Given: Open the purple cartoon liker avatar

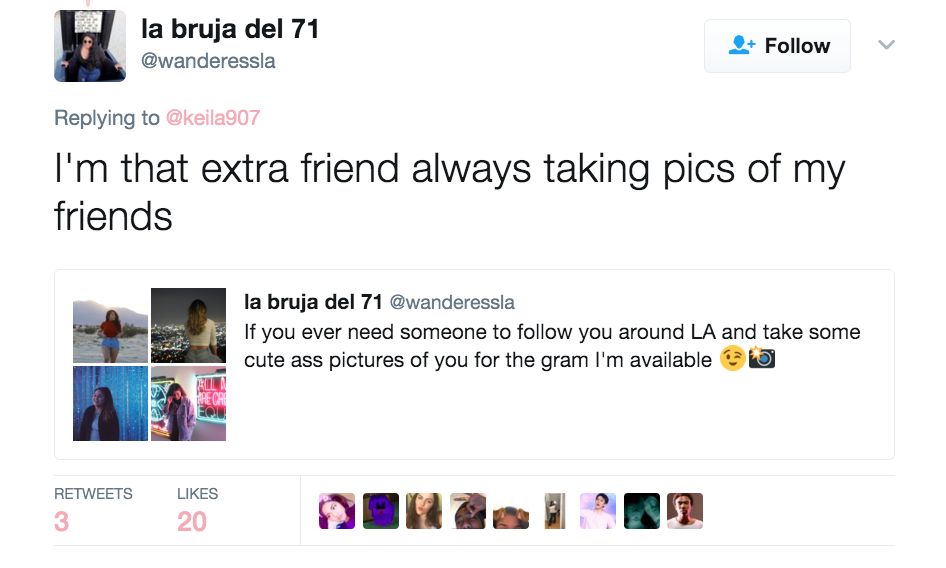Looking at the screenshot, I should (381, 511).
